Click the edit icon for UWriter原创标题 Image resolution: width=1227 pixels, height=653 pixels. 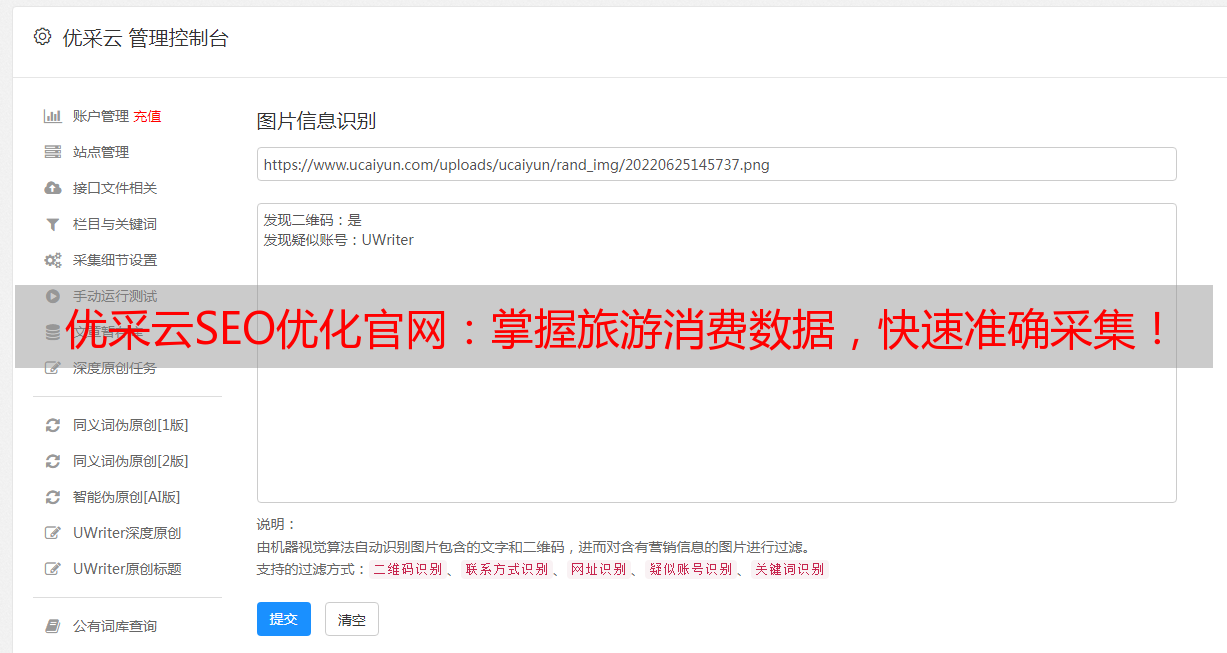[53, 569]
